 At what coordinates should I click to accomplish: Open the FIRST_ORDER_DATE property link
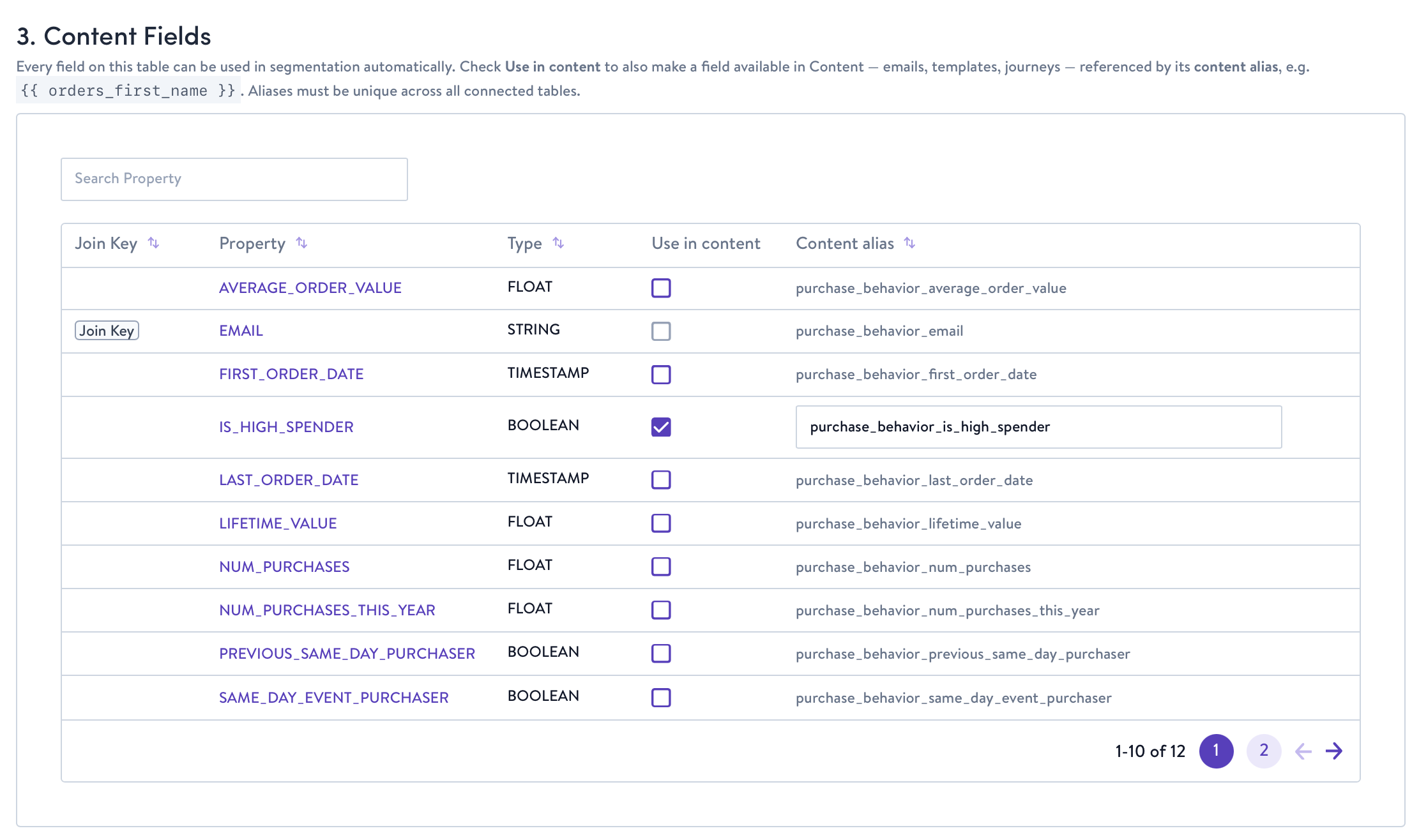(291, 374)
